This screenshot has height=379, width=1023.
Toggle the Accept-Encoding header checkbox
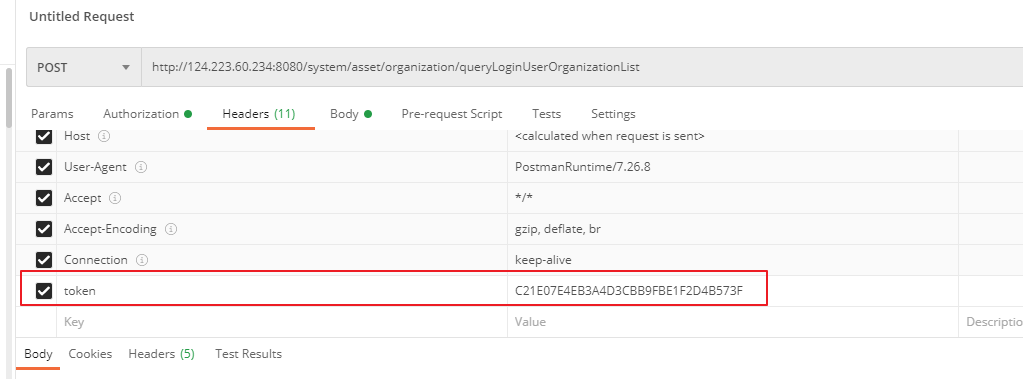tap(44, 229)
